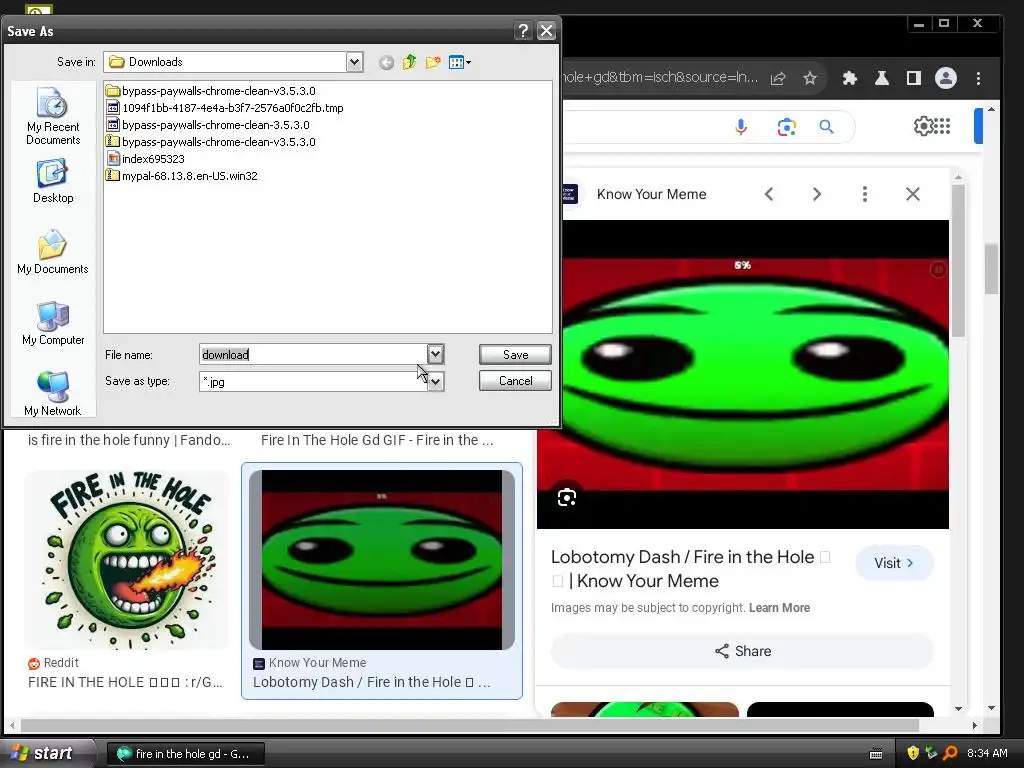This screenshot has width=1024, height=768.
Task: Click the help question mark in Save As title bar
Action: tap(522, 31)
